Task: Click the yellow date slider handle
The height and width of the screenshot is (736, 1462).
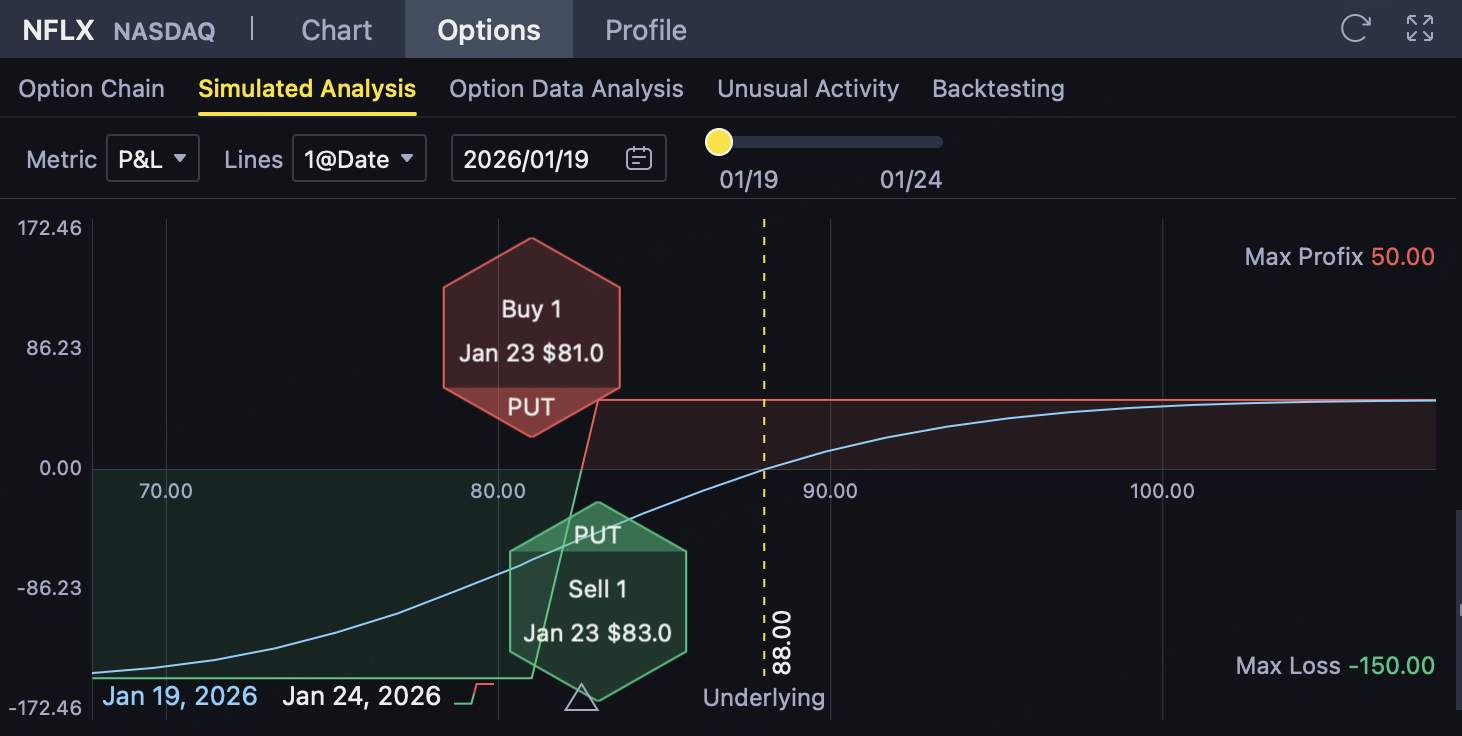Action: (718, 142)
